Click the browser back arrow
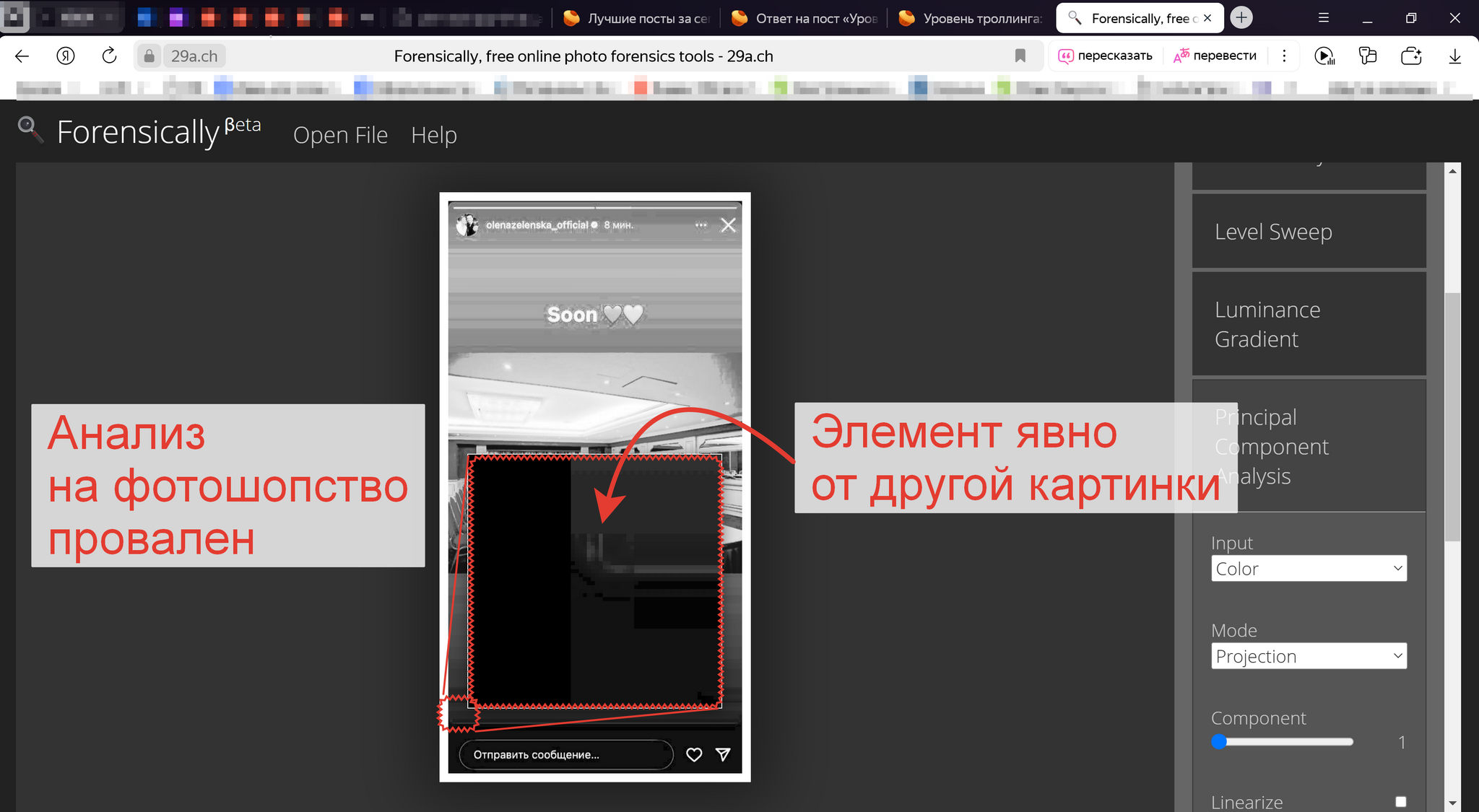The width and height of the screenshot is (1479, 812). 22,56
